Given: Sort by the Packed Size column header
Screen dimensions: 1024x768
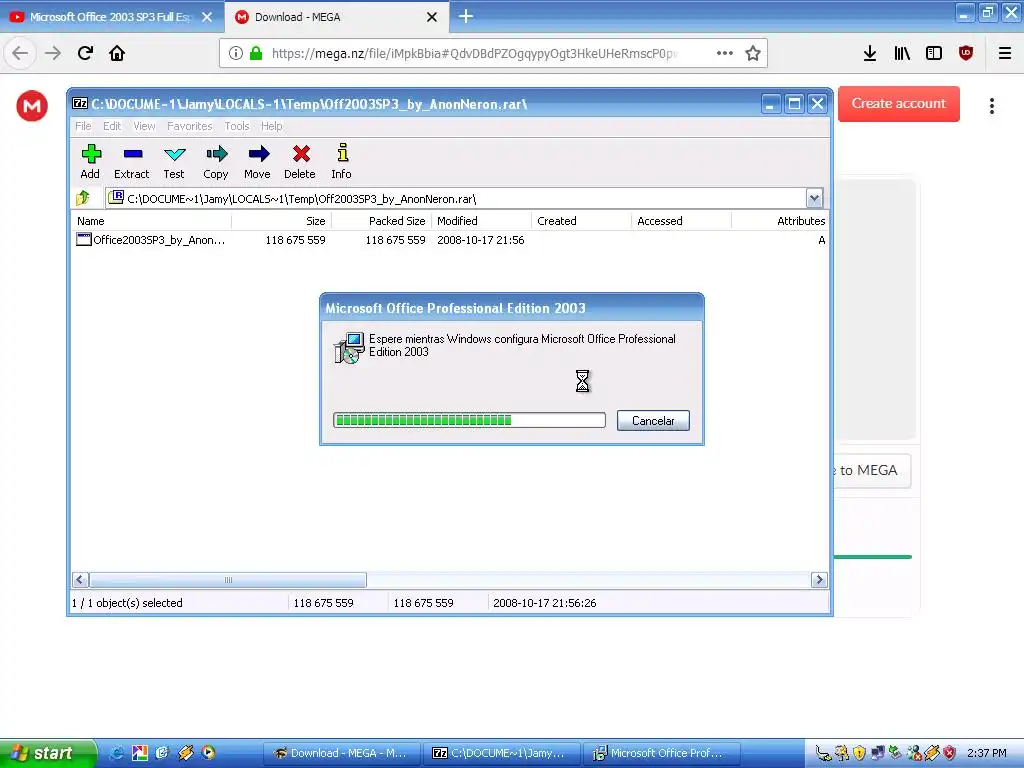Looking at the screenshot, I should pyautogui.click(x=381, y=221).
